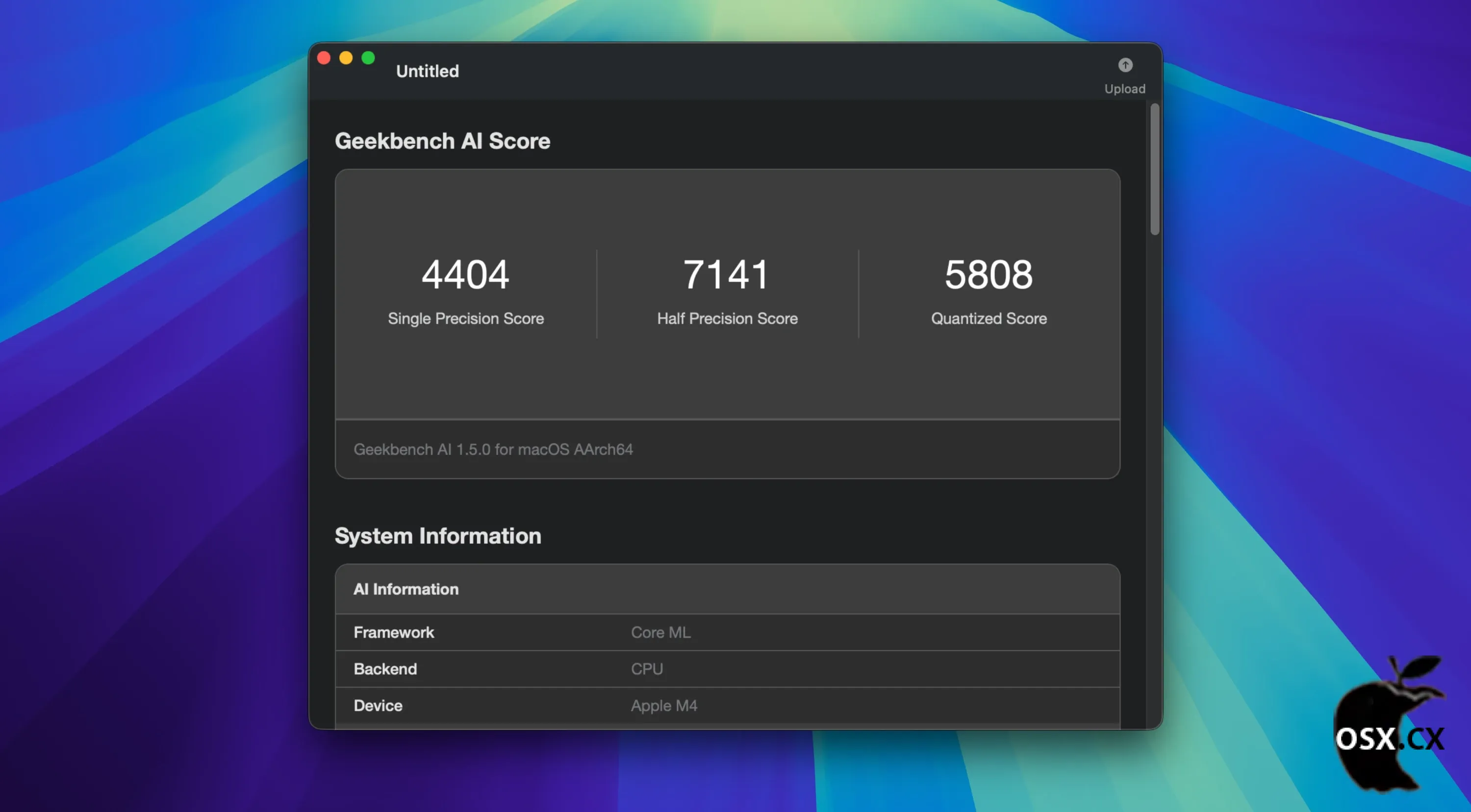Click the Upload button label
Image resolution: width=1471 pixels, height=812 pixels.
tap(1124, 88)
